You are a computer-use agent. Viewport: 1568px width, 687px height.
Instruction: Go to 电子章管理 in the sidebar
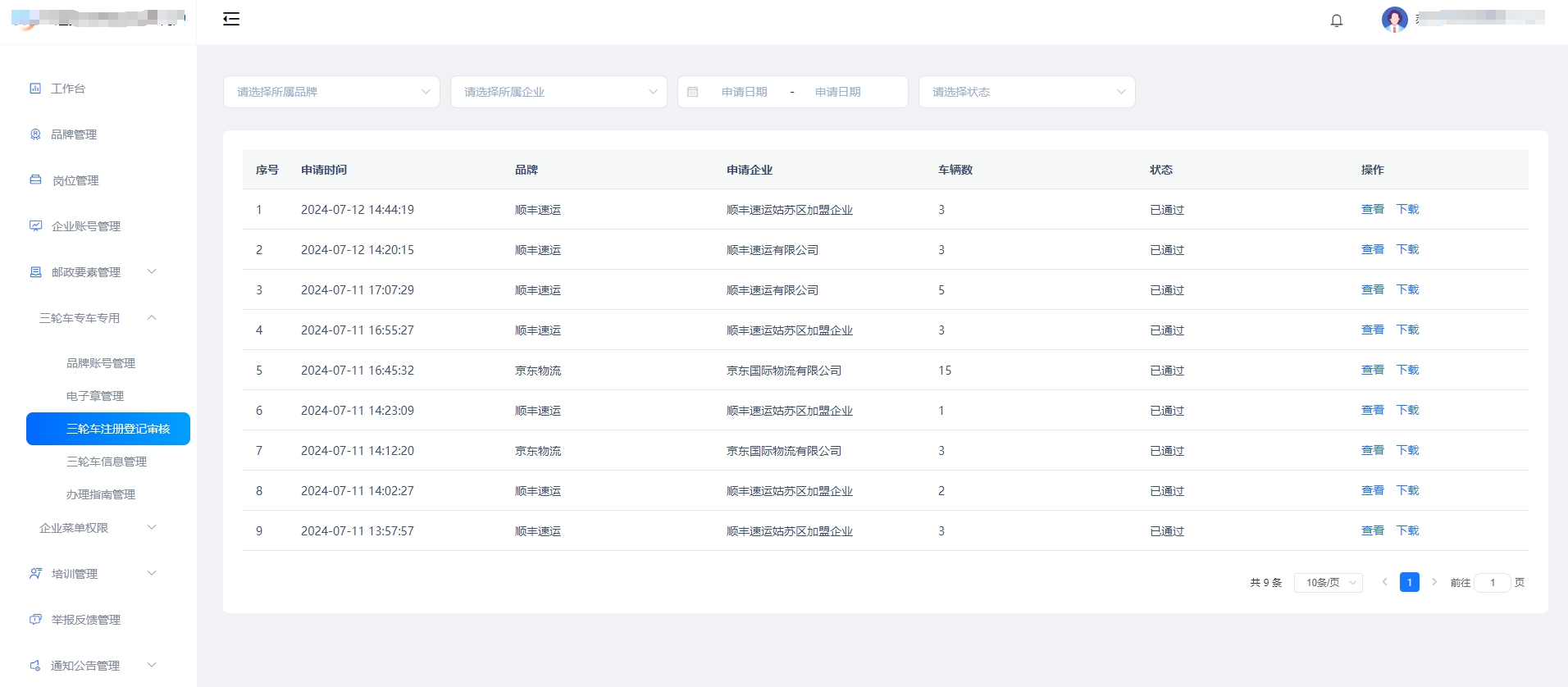click(x=95, y=396)
